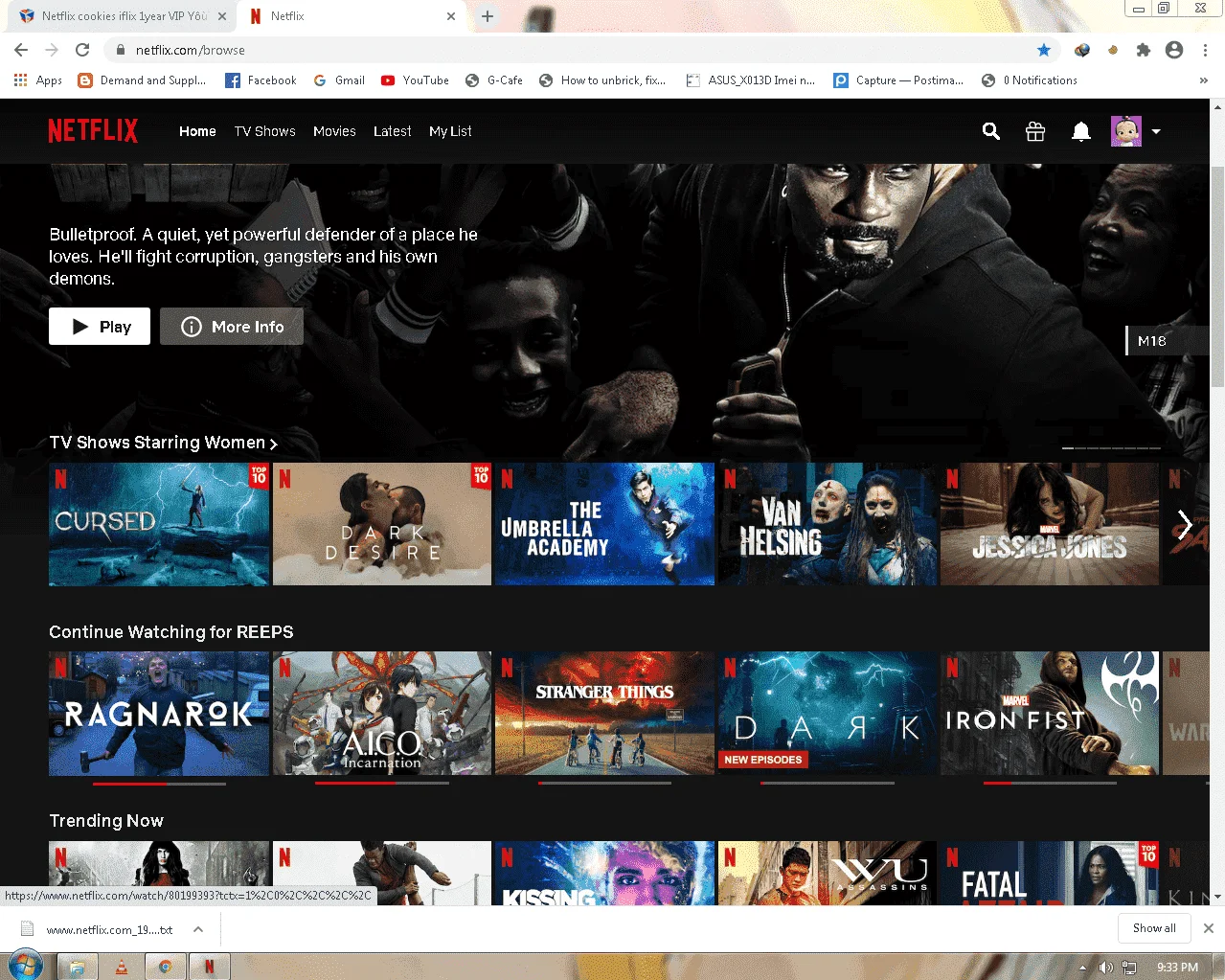1225x980 pixels.
Task: Click the address bar URL field
Action: point(575,50)
